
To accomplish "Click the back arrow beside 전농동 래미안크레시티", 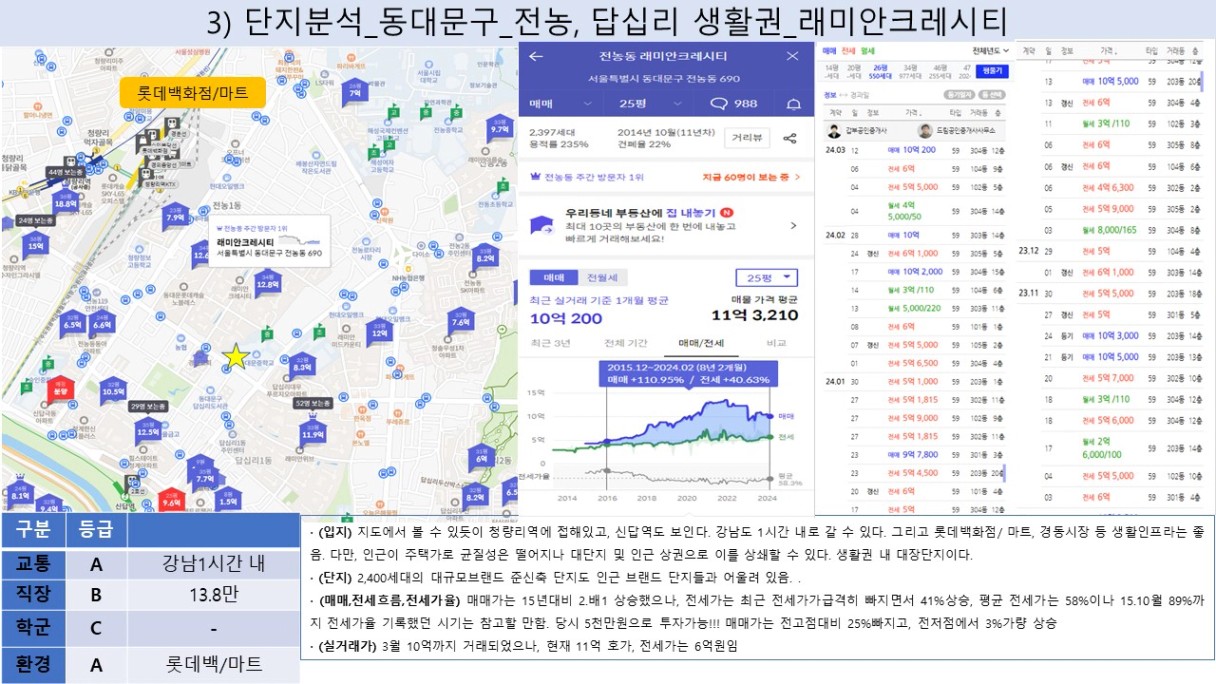I will [536, 57].
